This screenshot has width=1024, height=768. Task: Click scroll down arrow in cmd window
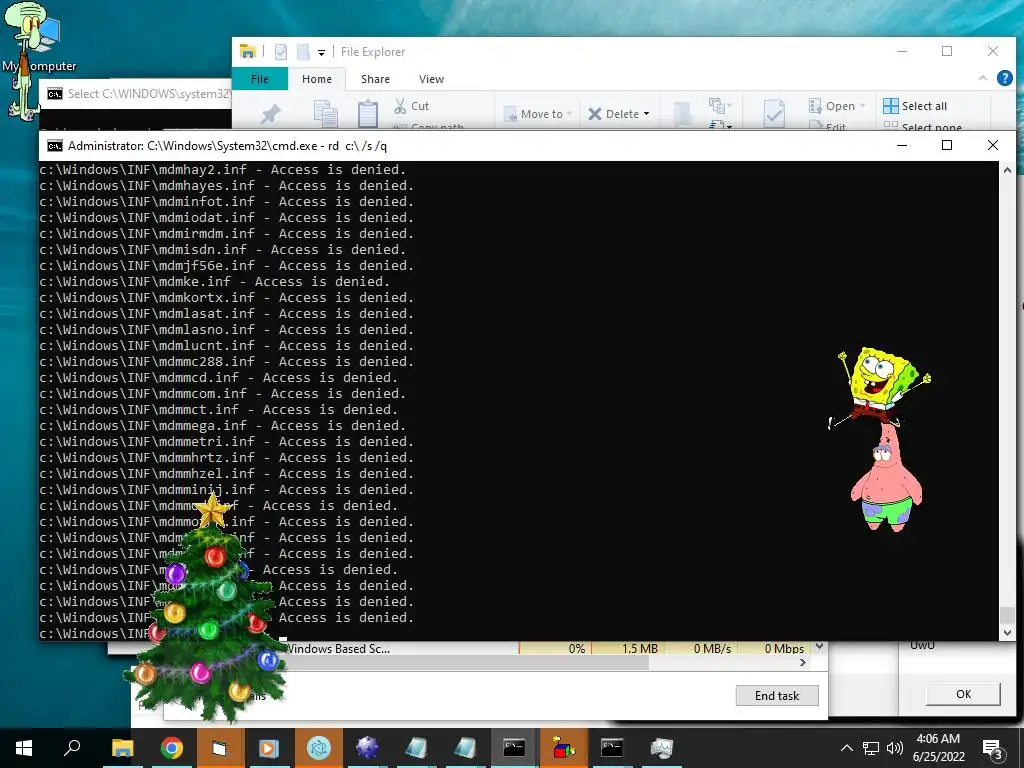[1007, 632]
